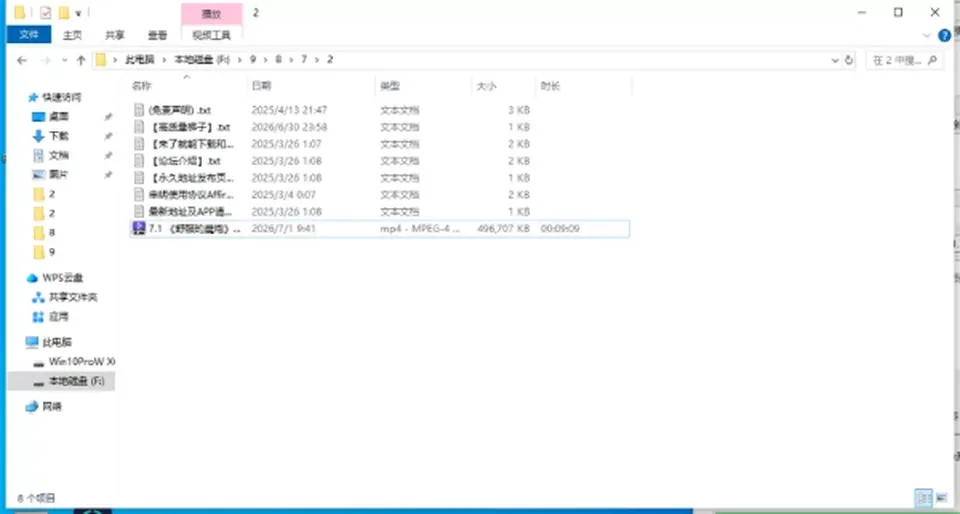Click the 桌面 desktop icon in the sidebar
Viewport: 960px width, 514px height.
39,117
